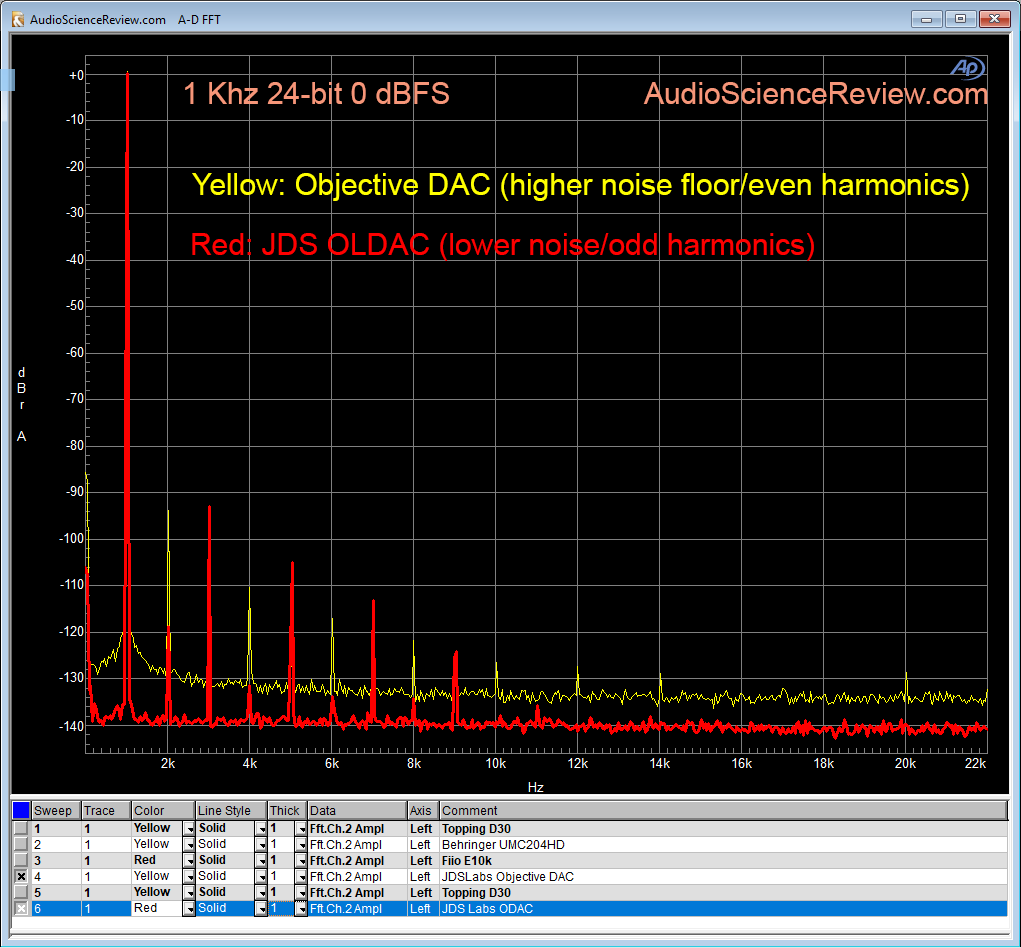Screen dimensions: 1021x948
Task: Click the AudioScienceReview.com annotation in the graph
Action: 816,94
